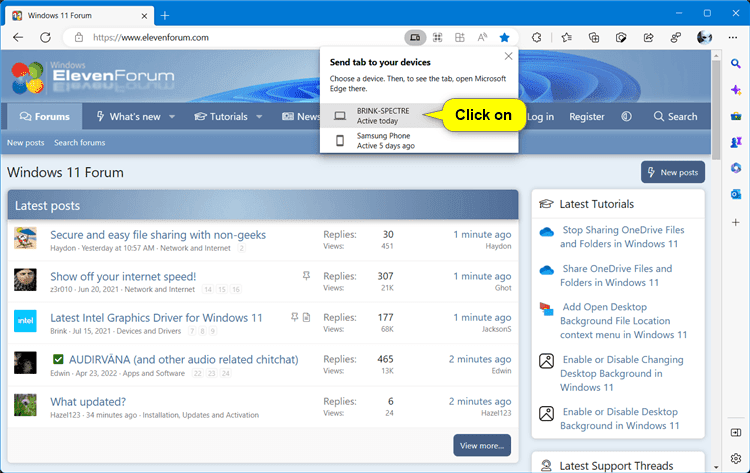Click the Register link
Screen dimensions: 750x473
[x=586, y=117]
